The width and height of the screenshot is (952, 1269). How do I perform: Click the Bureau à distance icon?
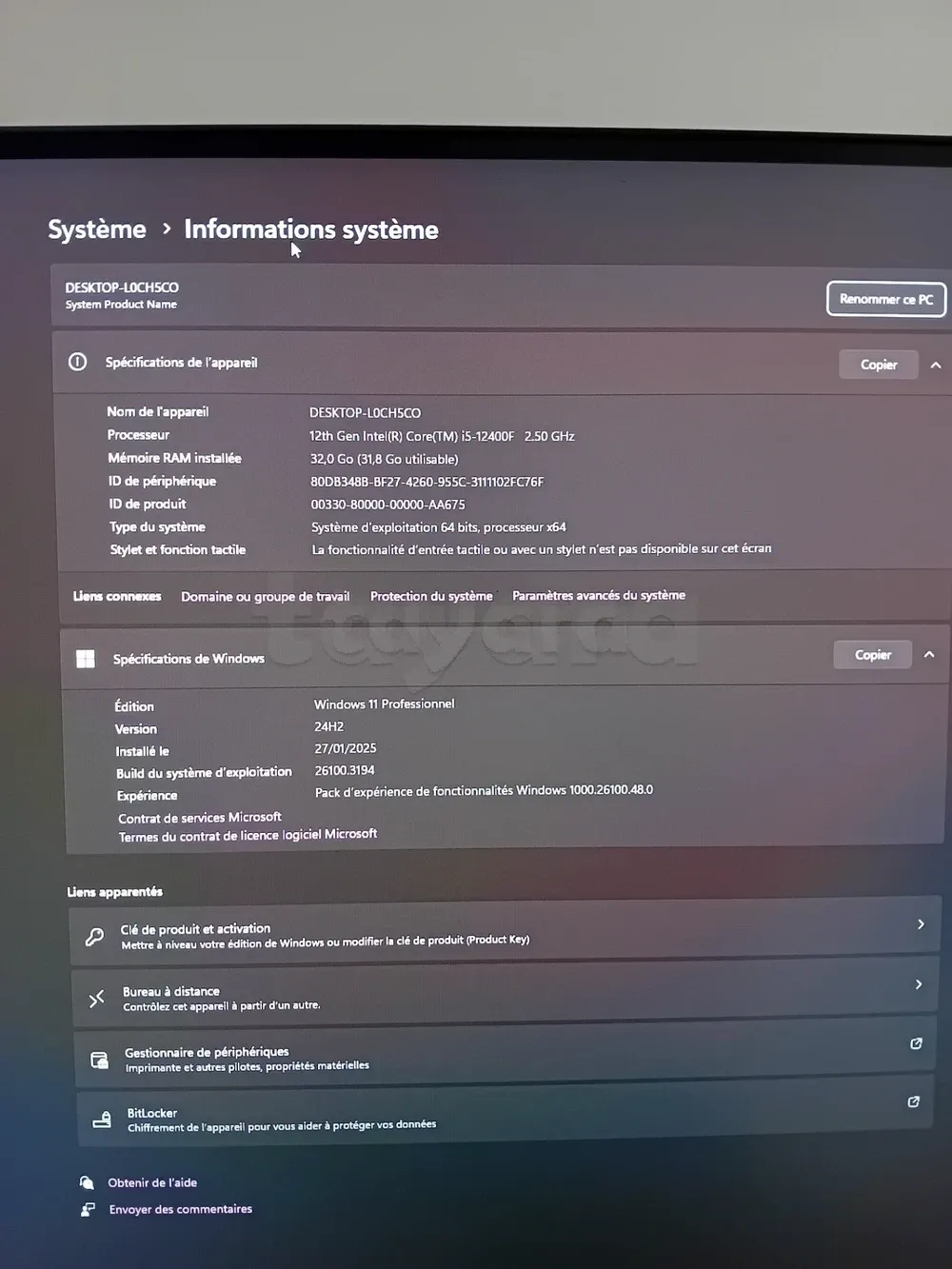pos(97,999)
